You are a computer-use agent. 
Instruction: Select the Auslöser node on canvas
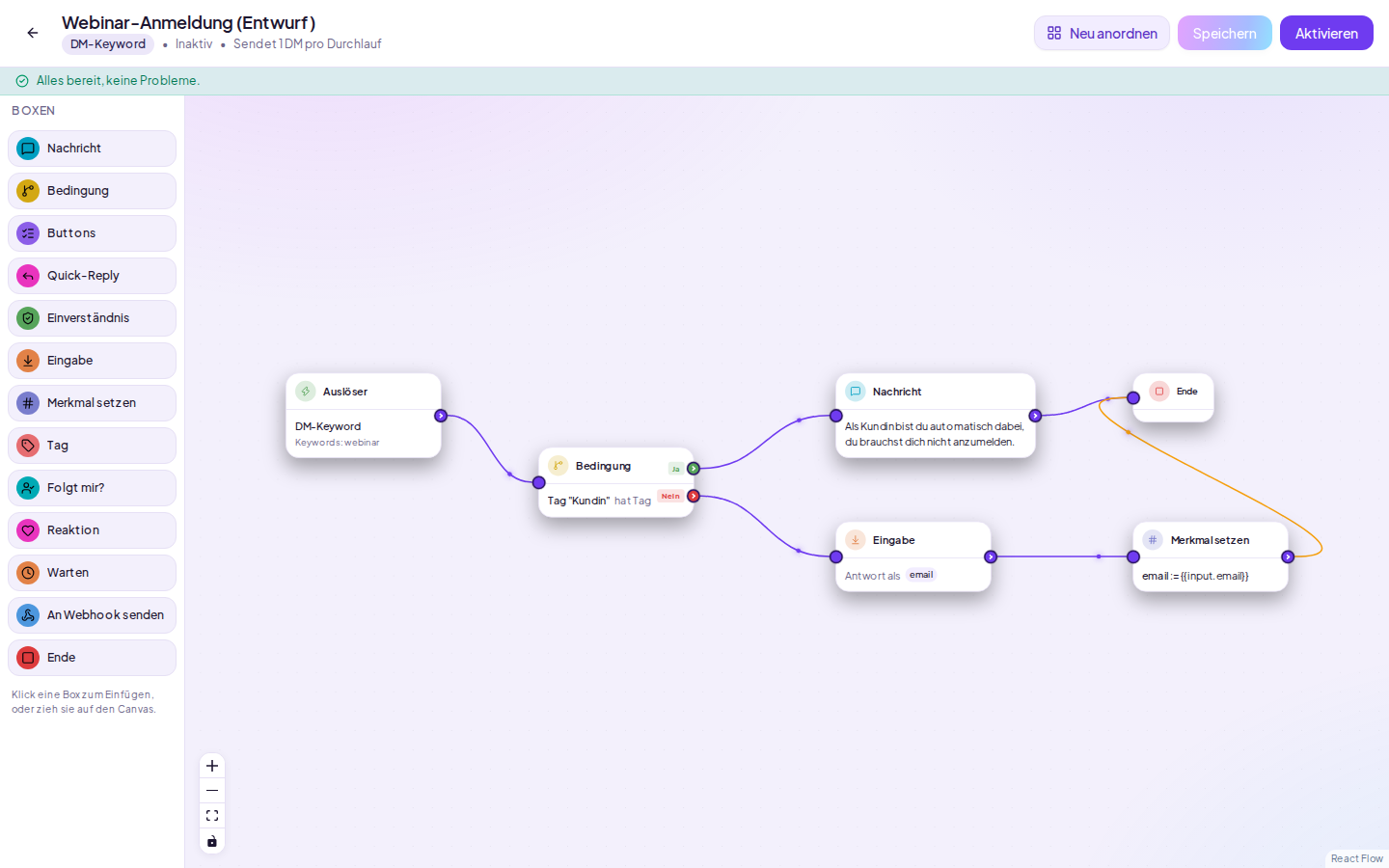364,416
